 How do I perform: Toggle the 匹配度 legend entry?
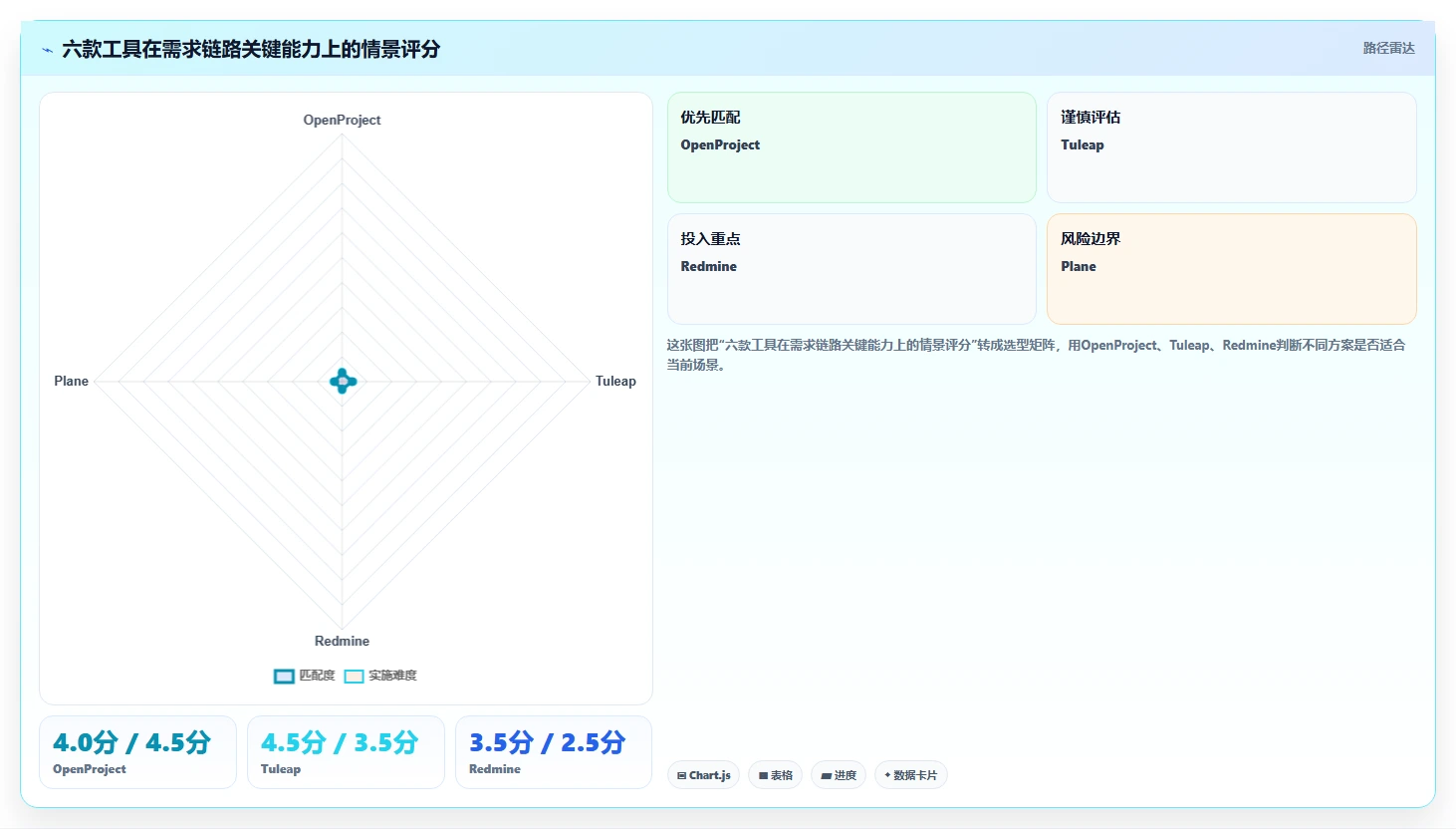[305, 676]
